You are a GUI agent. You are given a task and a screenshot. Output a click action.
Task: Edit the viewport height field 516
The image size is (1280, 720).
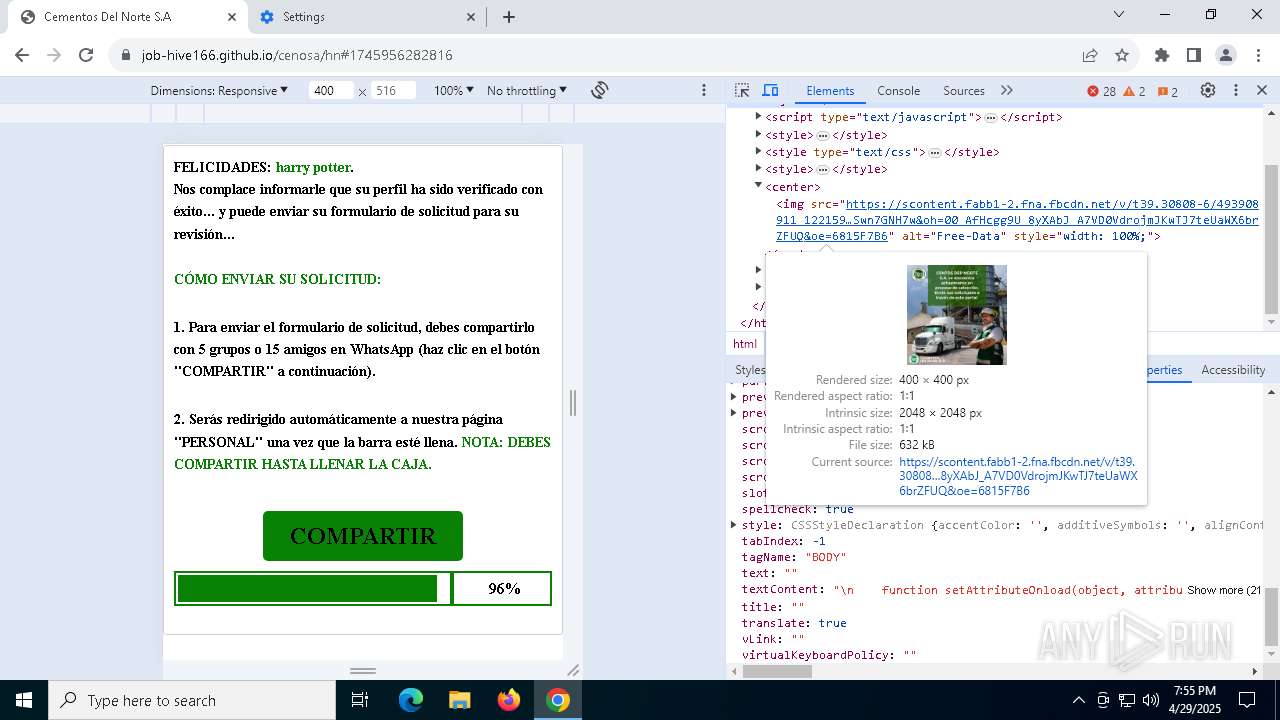[x=393, y=90]
